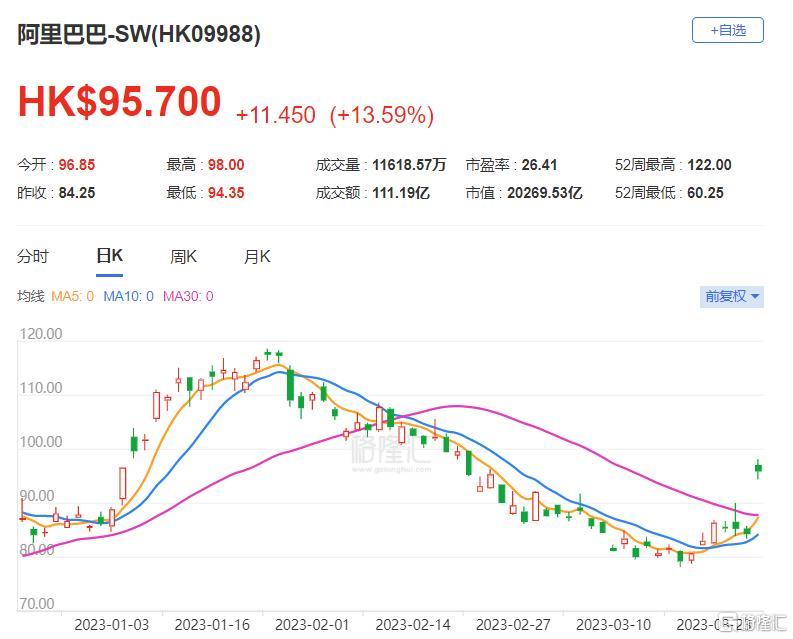Screen dimensions: 793x639
Task: Click the 110.00 price axis label
Action: pos(41,388)
